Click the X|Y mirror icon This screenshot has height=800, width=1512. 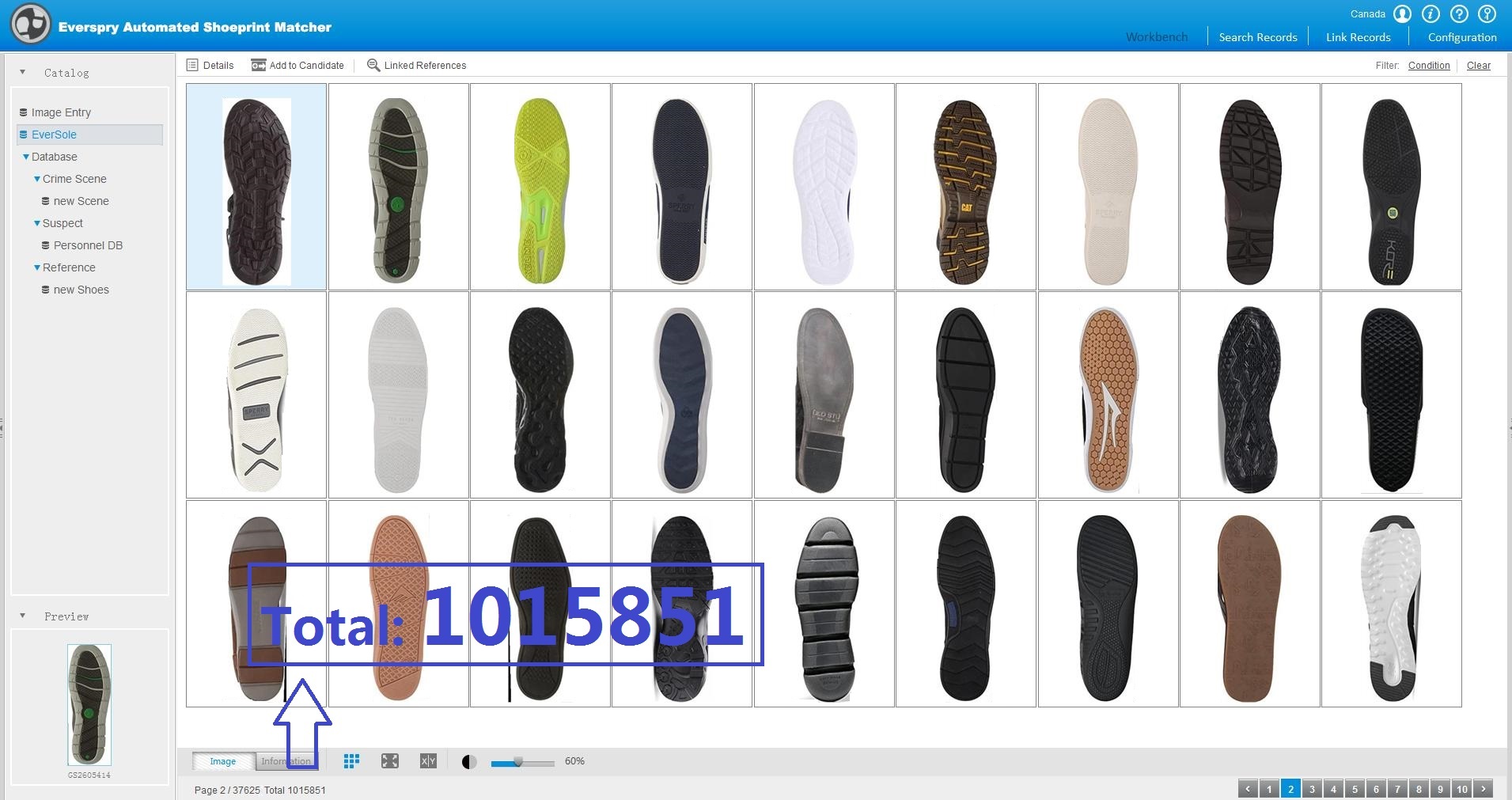pyautogui.click(x=428, y=761)
